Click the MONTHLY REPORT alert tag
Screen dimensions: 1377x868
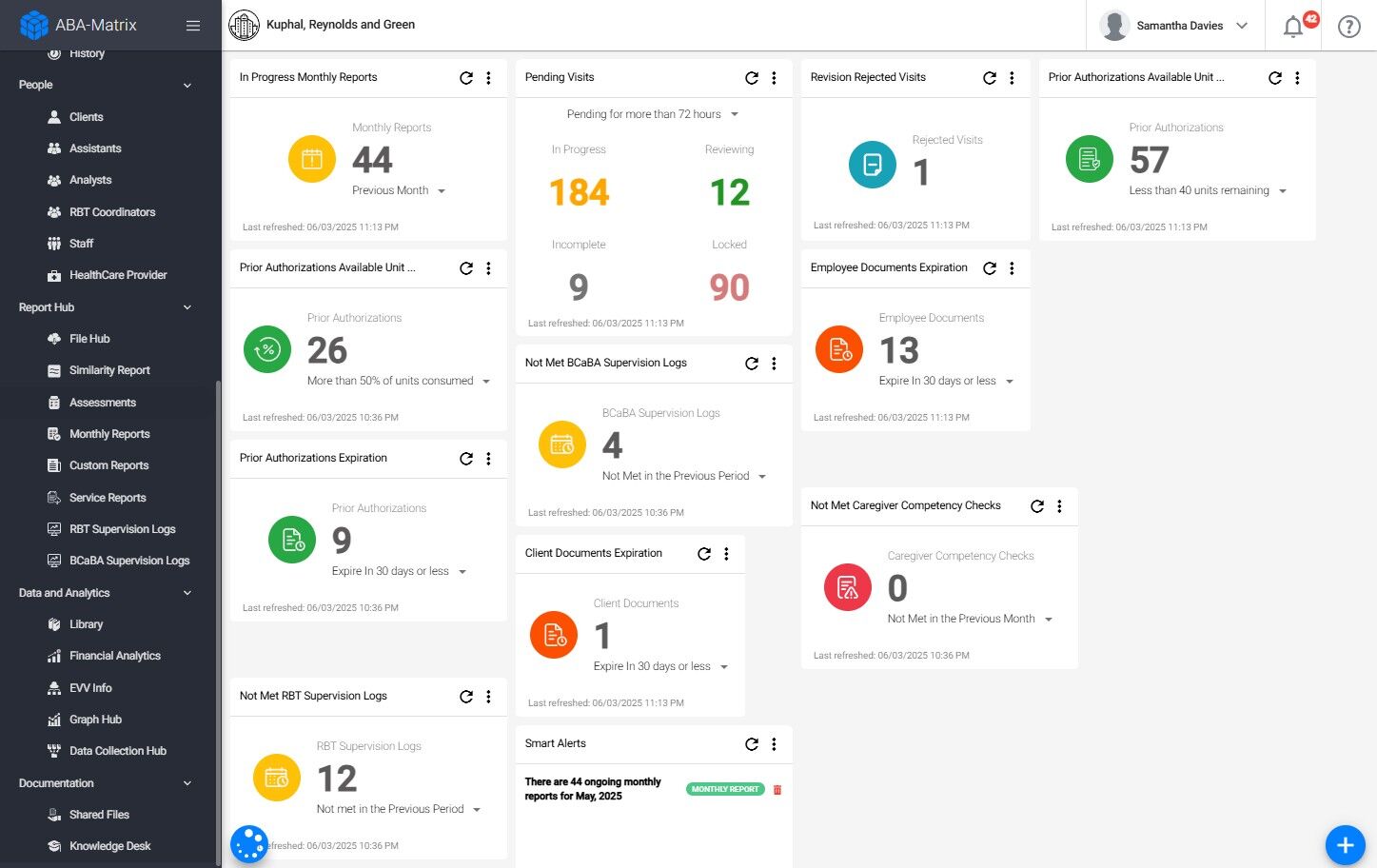click(725, 789)
